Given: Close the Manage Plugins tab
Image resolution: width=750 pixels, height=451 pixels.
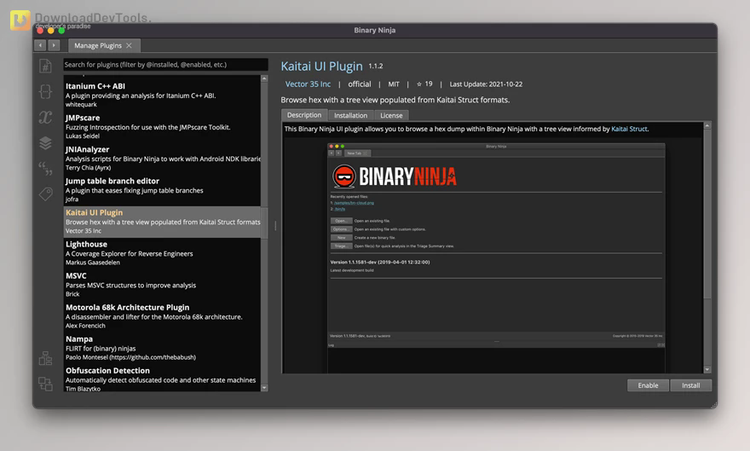Looking at the screenshot, I should point(129,45).
